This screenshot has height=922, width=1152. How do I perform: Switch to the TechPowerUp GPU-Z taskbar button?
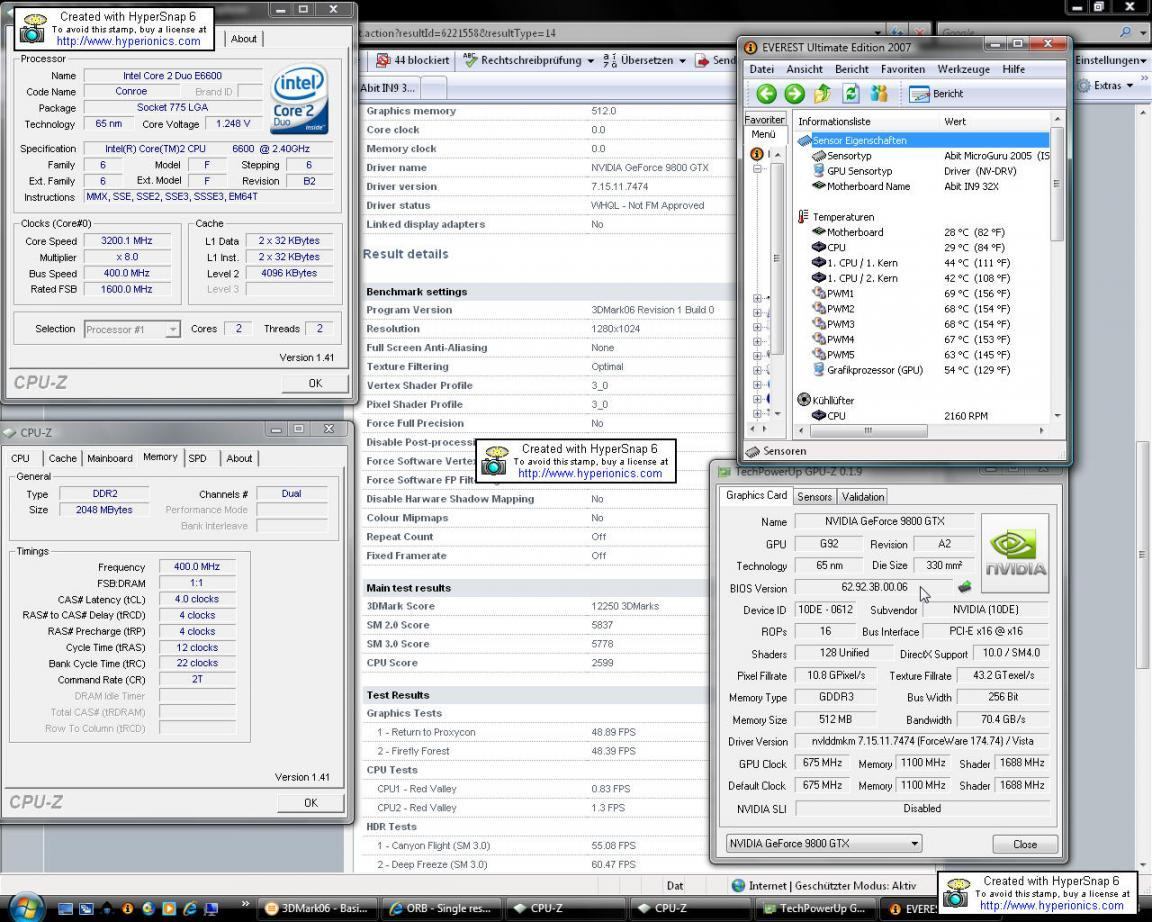(x=814, y=908)
